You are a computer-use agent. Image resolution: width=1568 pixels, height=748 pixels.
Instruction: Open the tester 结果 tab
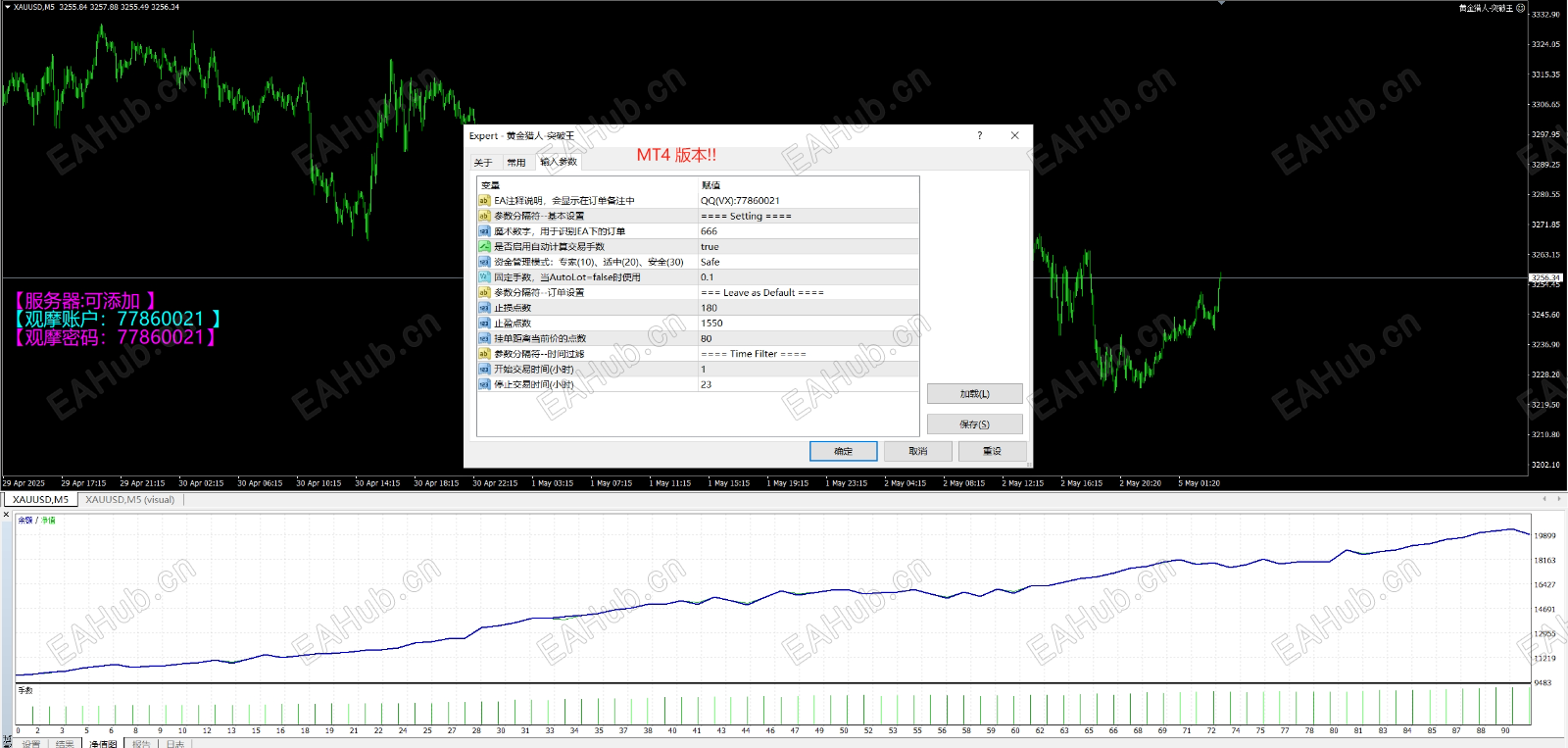[65, 743]
